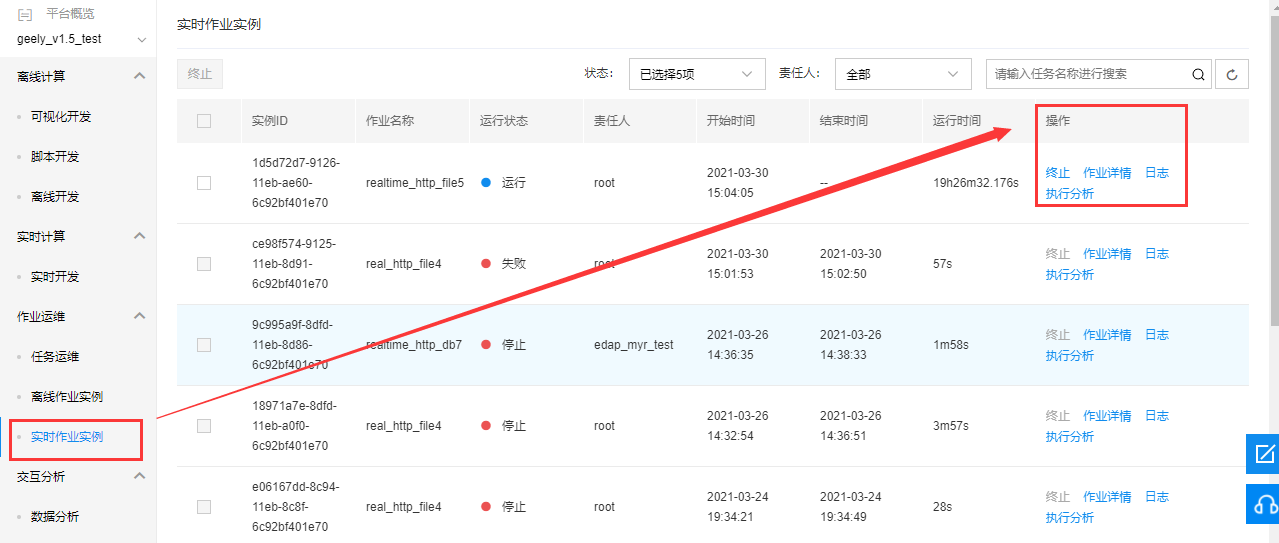1279x543 pixels.
Task: Collapse the 作业运维 sidebar section
Action: (139, 316)
